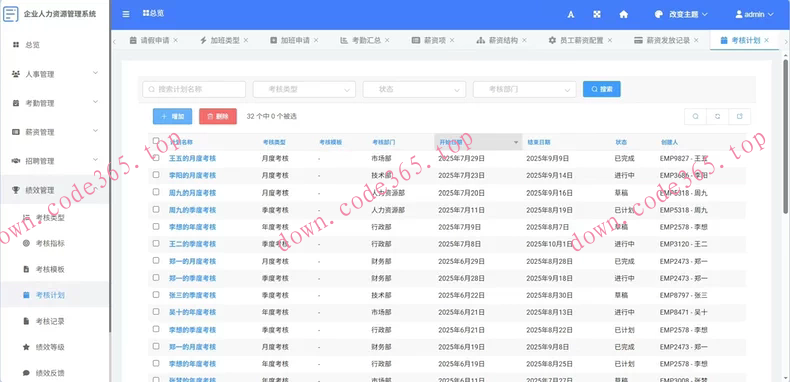
Task: Sort by 开始日期 column header
Action: point(478,142)
